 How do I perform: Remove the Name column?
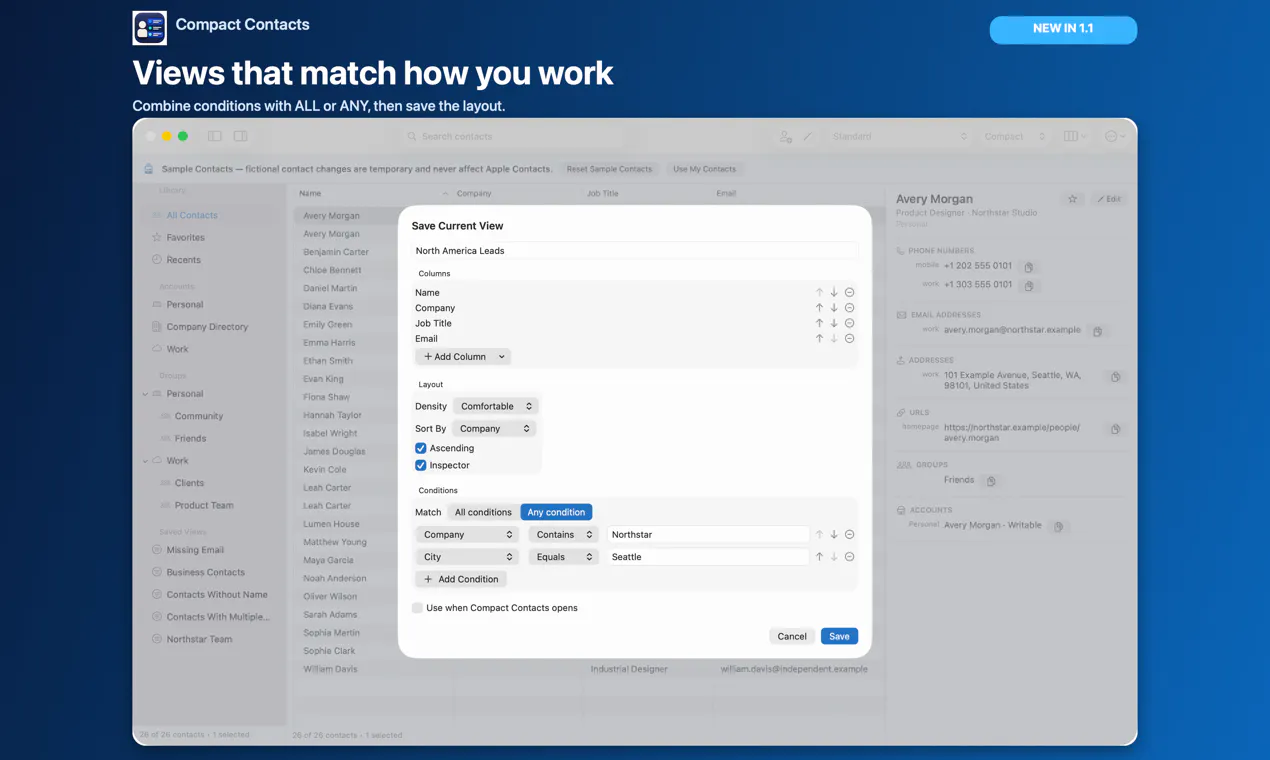coord(849,293)
